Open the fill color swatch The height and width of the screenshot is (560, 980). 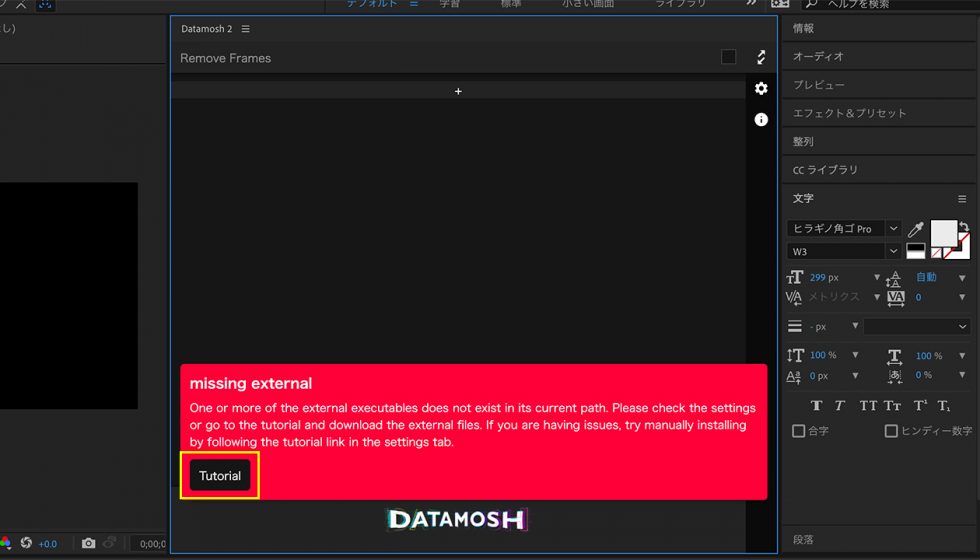(944, 233)
